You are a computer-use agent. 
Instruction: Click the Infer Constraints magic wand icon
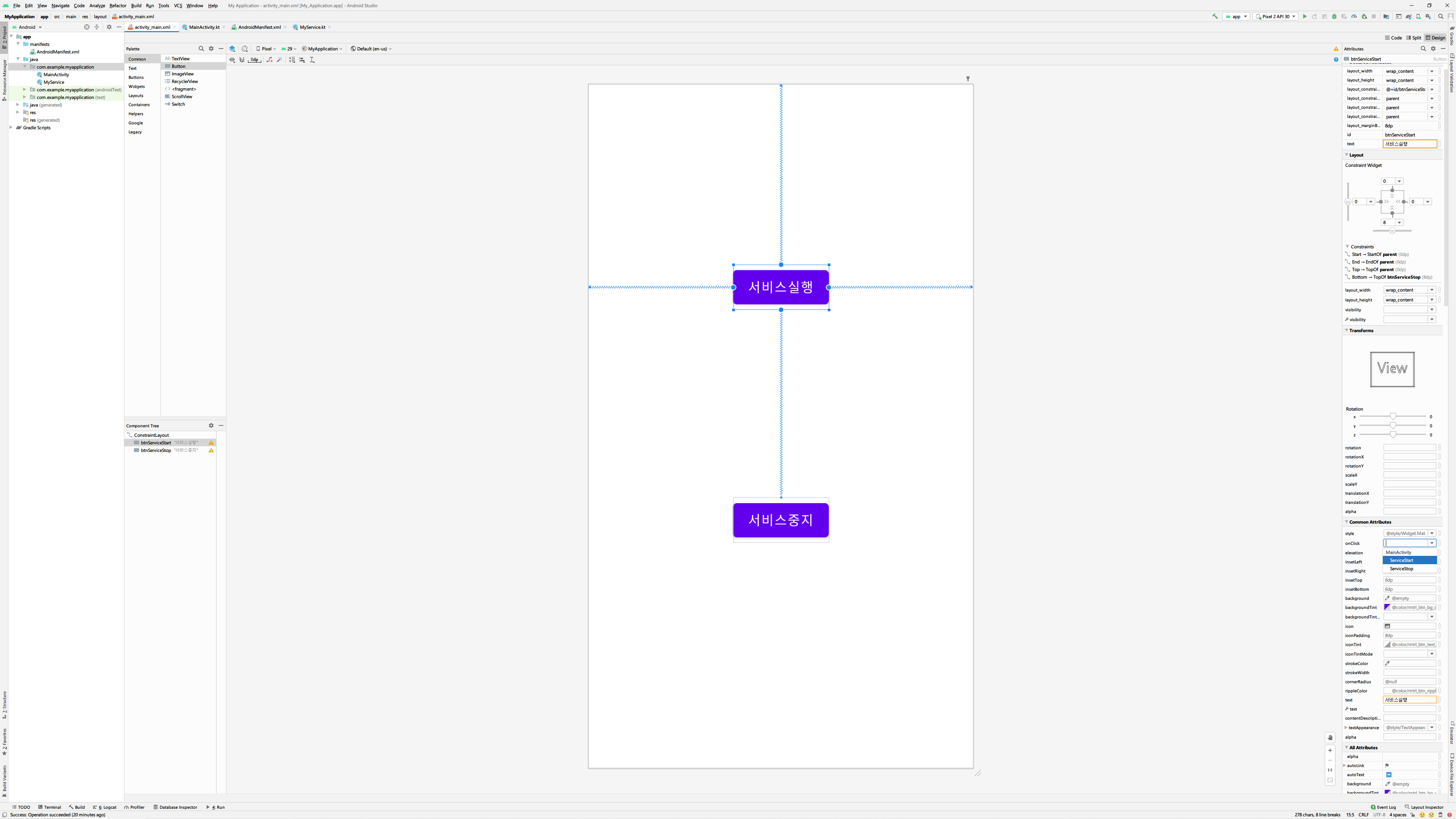279,60
